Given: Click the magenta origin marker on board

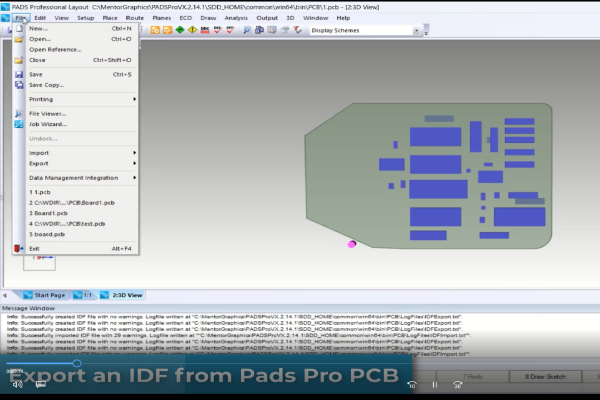Looking at the screenshot, I should tap(351, 243).
